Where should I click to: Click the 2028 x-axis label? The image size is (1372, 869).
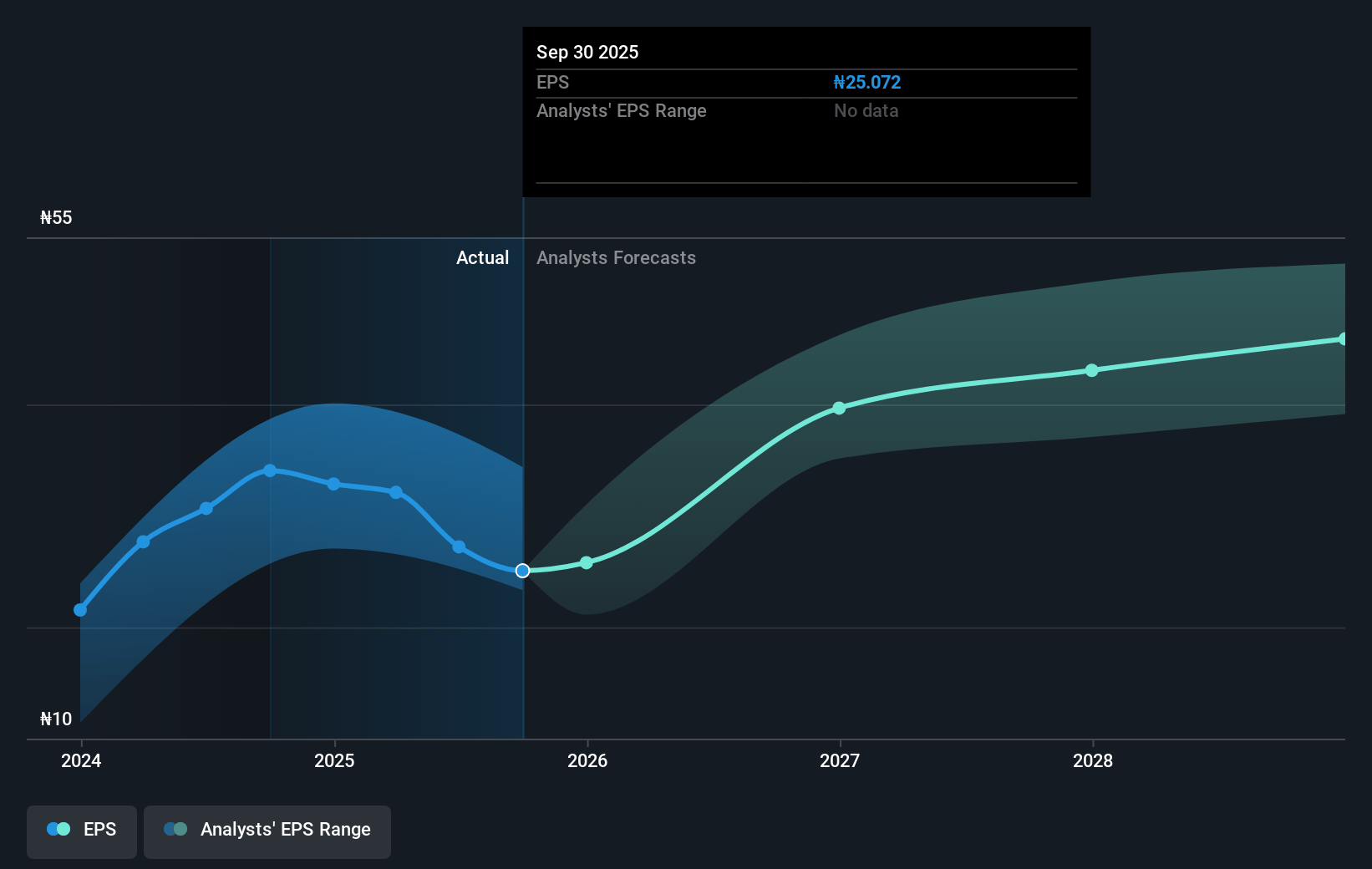(x=1092, y=760)
